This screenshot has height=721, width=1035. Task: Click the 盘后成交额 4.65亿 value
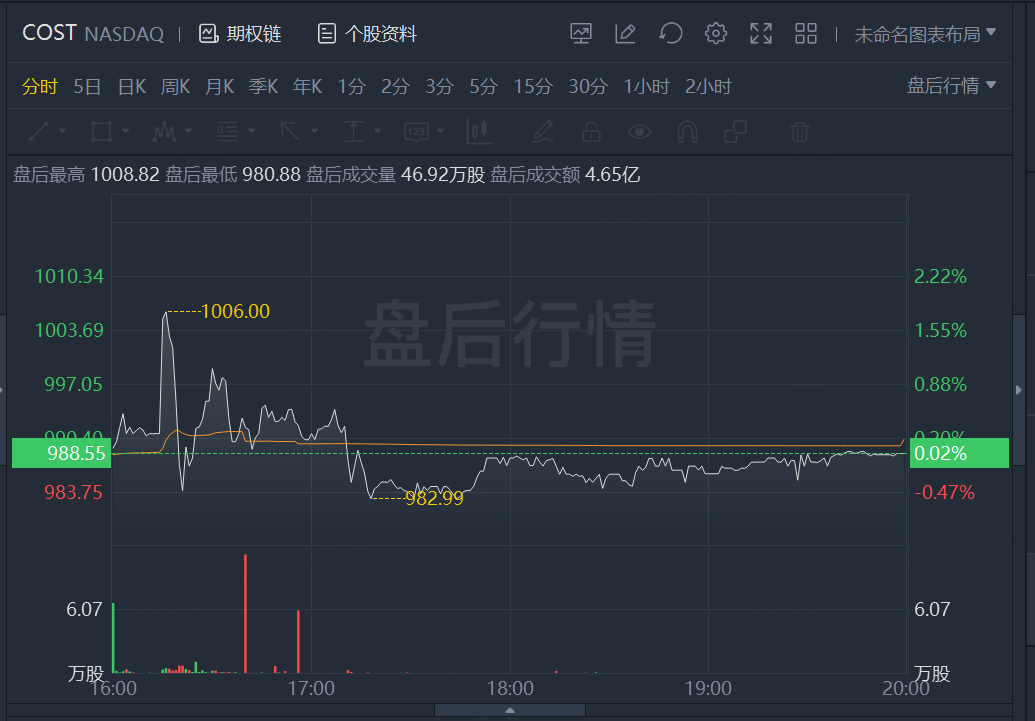613,175
